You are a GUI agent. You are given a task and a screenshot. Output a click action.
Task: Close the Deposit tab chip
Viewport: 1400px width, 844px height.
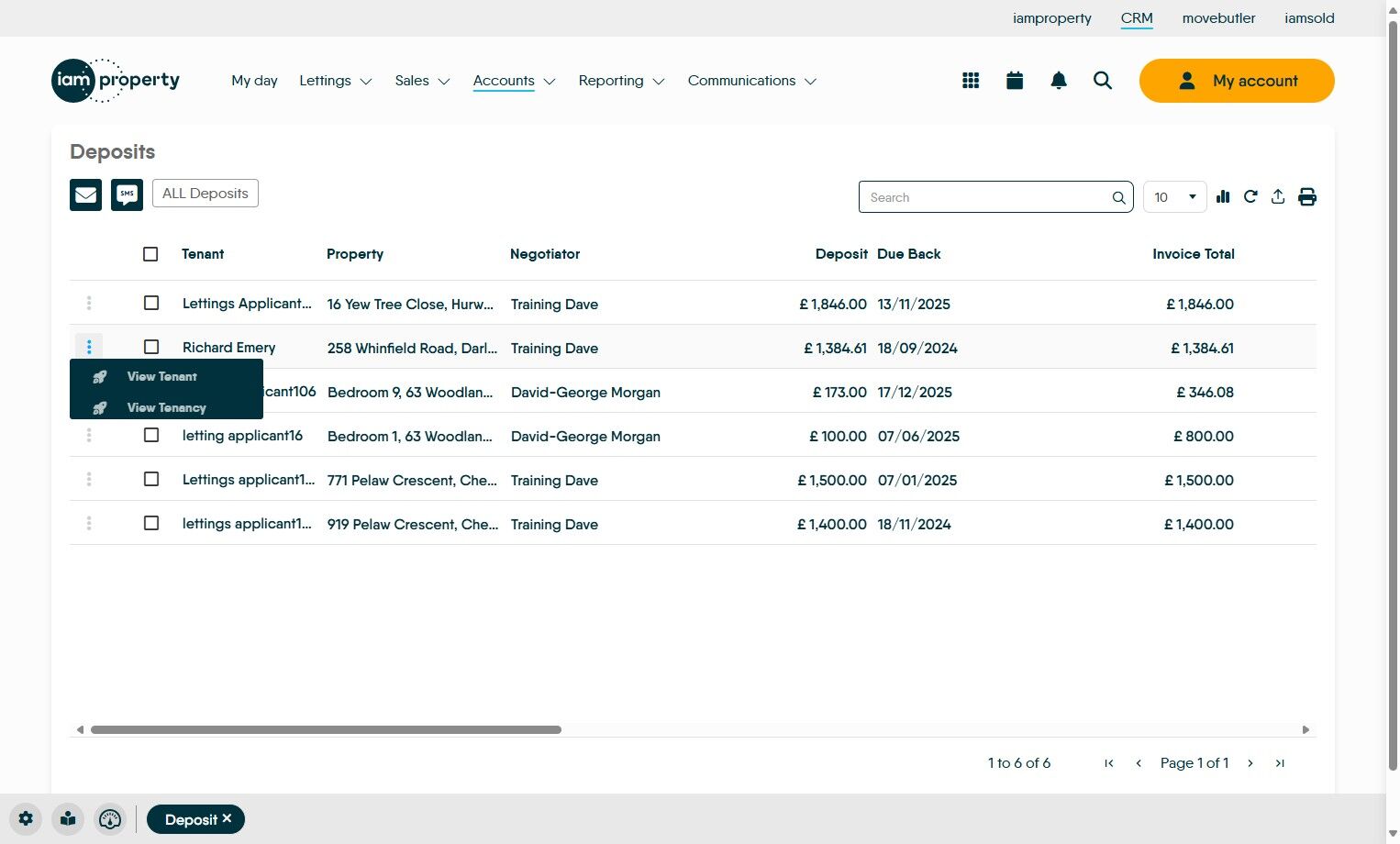pyautogui.click(x=227, y=818)
